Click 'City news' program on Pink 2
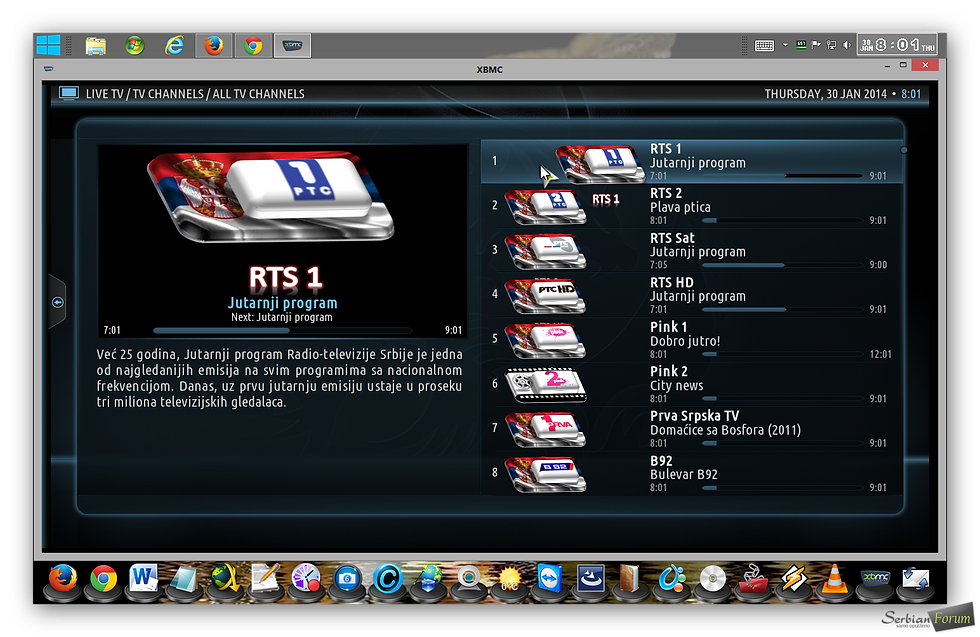Image resolution: width=980 pixels, height=637 pixels. (676, 386)
